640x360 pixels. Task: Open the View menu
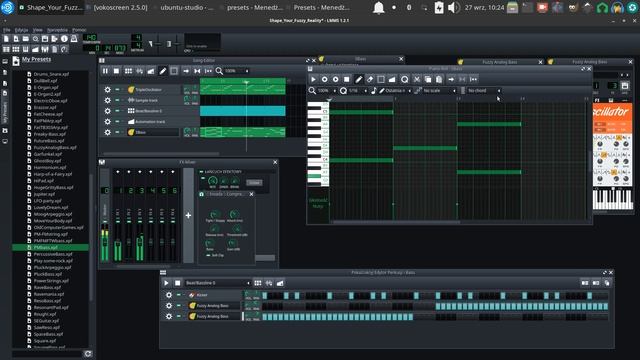pyautogui.click(x=38, y=30)
